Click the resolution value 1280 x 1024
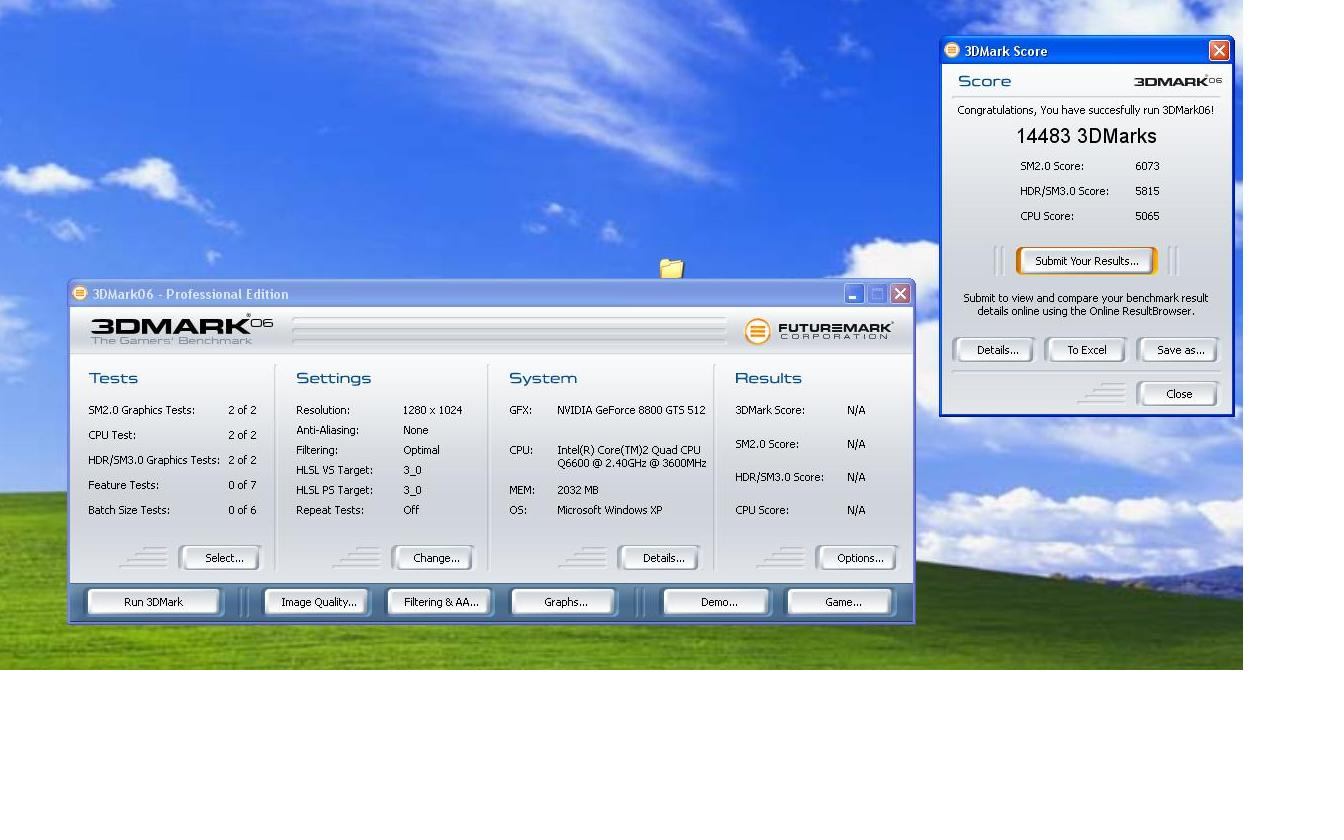Viewport: 1344px width, 840px height. tap(433, 410)
